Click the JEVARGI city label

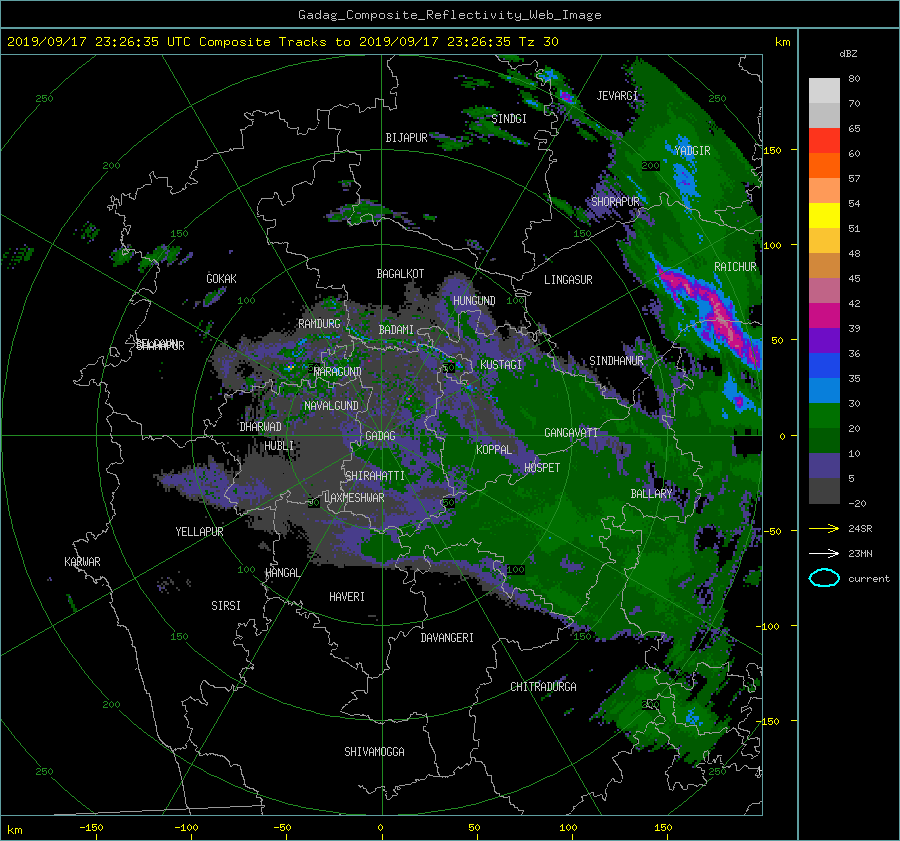pos(617,96)
